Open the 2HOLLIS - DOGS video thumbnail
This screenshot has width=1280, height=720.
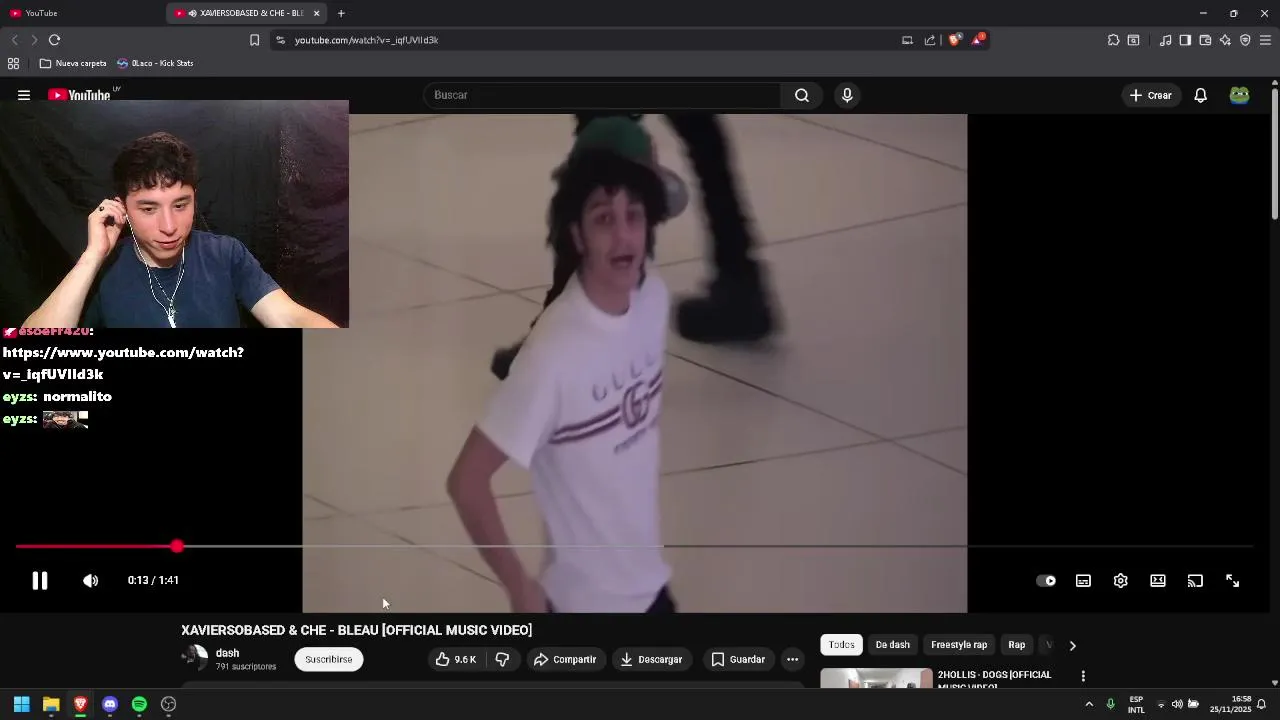click(876, 679)
